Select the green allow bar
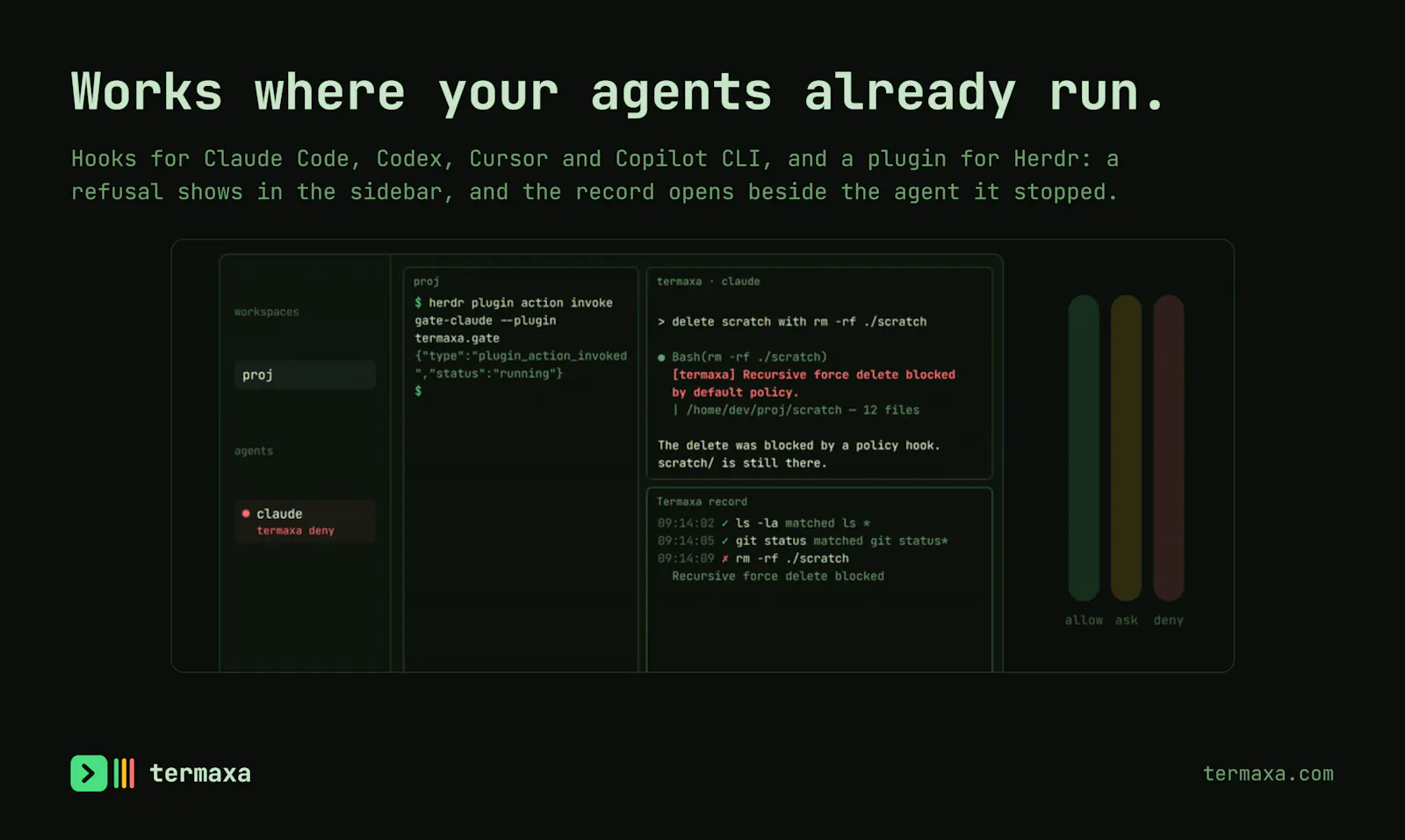1405x840 pixels. [x=1084, y=448]
